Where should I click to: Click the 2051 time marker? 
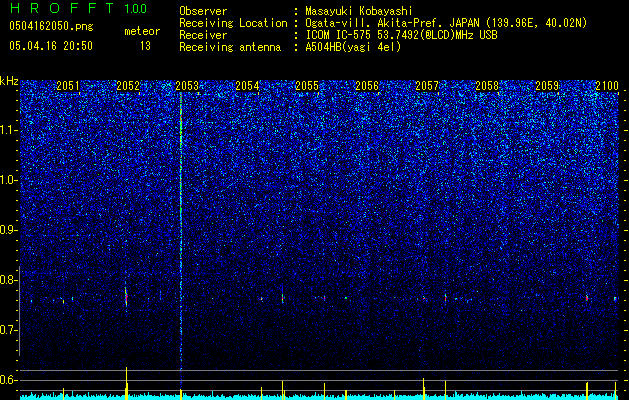(x=68, y=86)
